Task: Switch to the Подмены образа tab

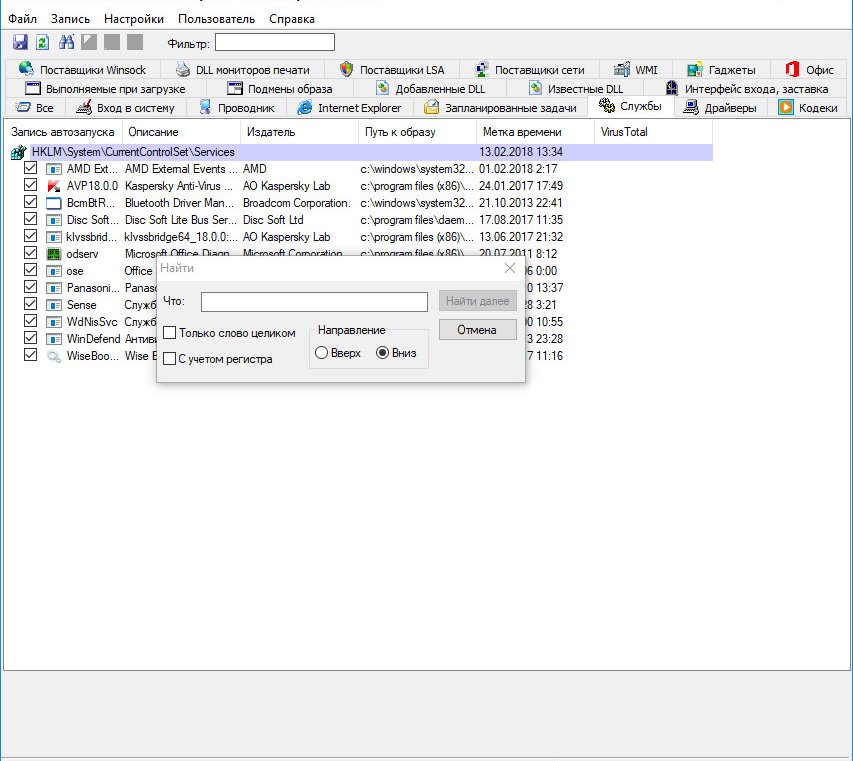Action: [280, 89]
